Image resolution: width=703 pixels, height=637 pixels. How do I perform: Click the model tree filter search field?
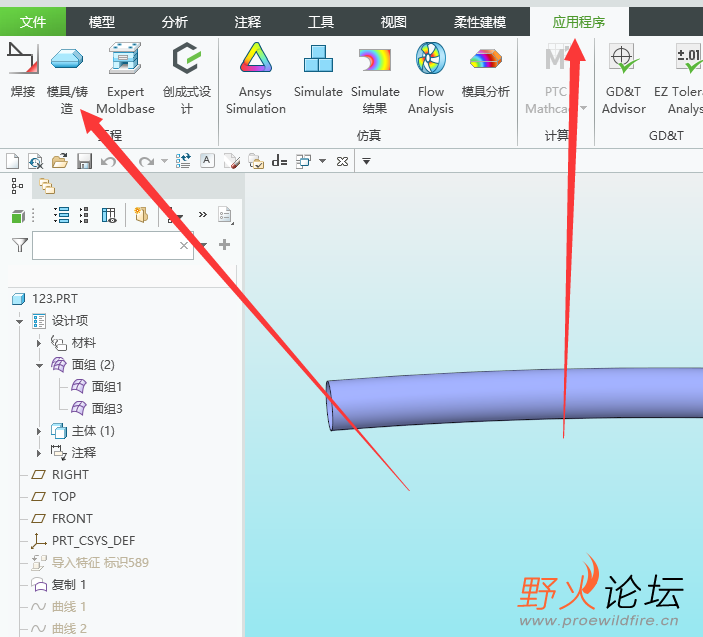(113, 245)
